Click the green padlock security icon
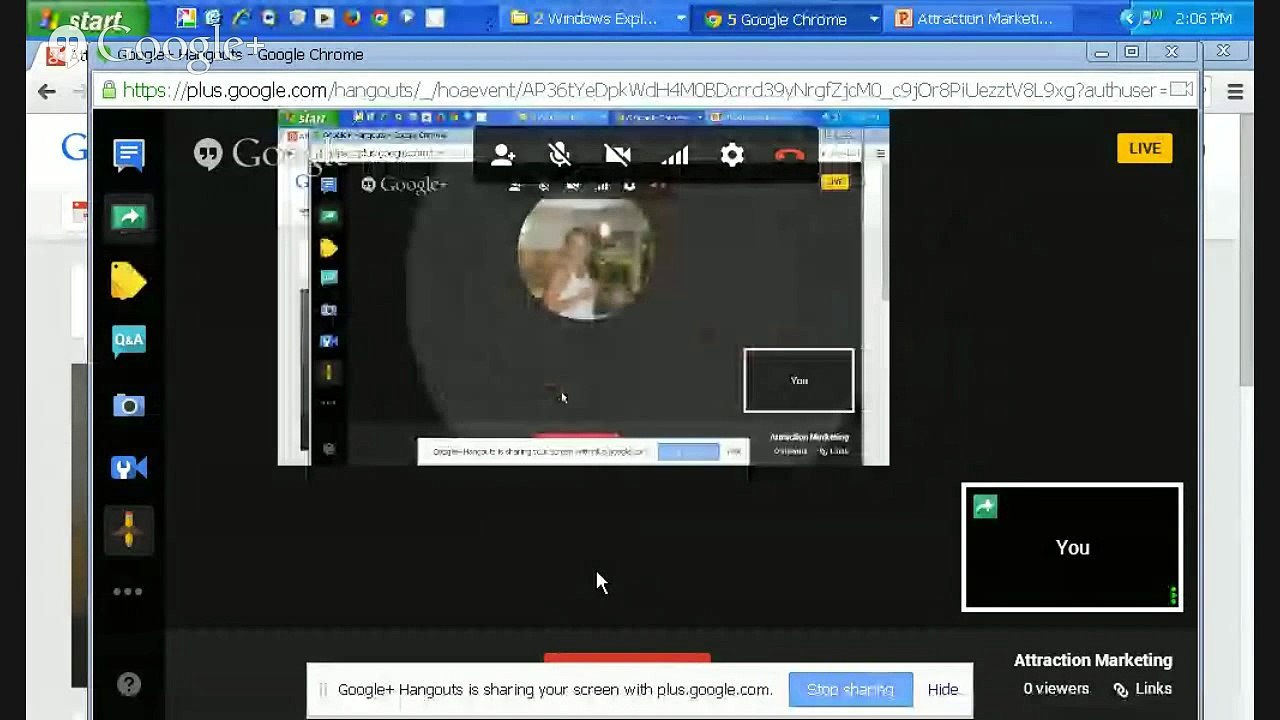1280x720 pixels. [108, 90]
